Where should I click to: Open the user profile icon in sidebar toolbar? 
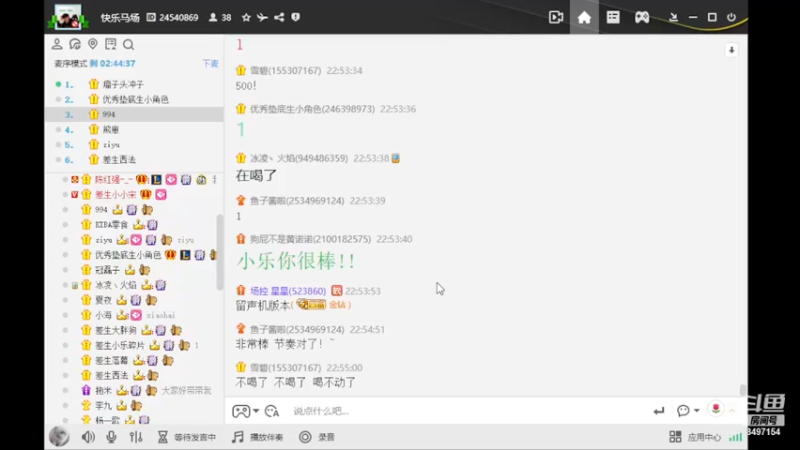(x=57, y=44)
